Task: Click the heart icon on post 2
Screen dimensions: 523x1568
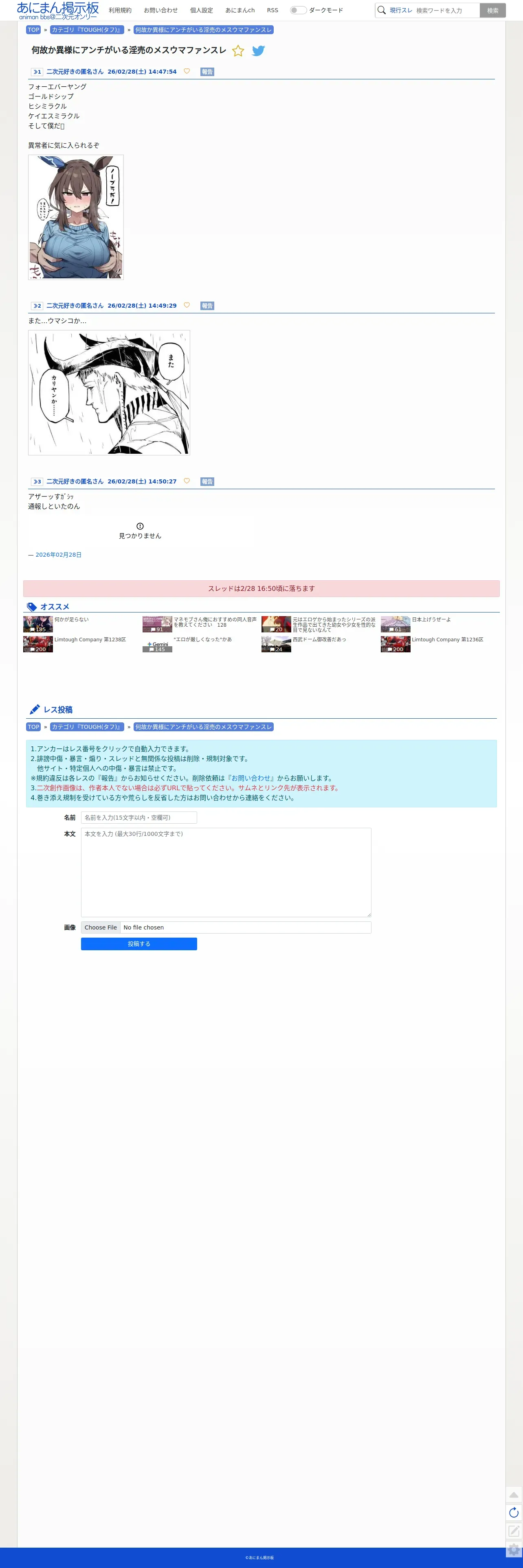Action: click(x=187, y=305)
